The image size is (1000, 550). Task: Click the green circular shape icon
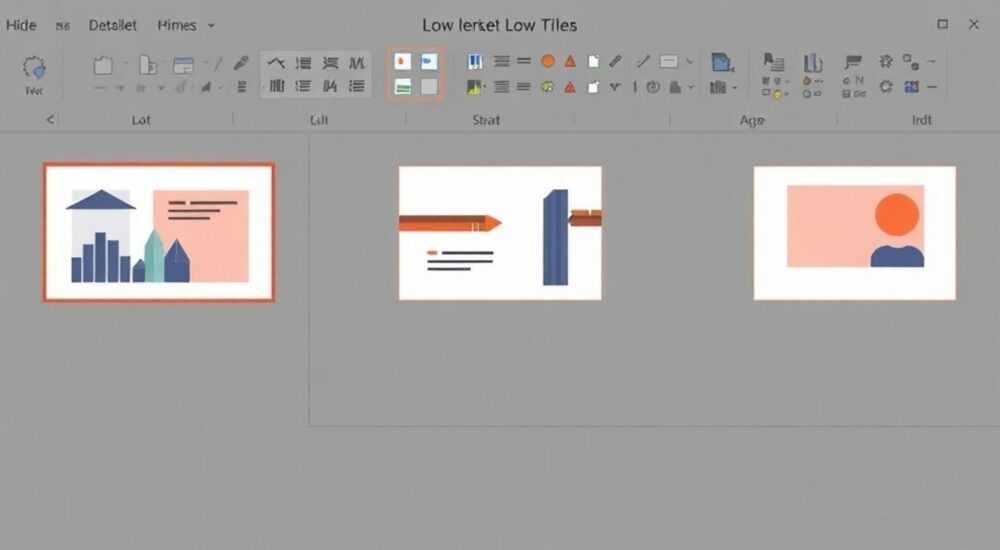547,87
